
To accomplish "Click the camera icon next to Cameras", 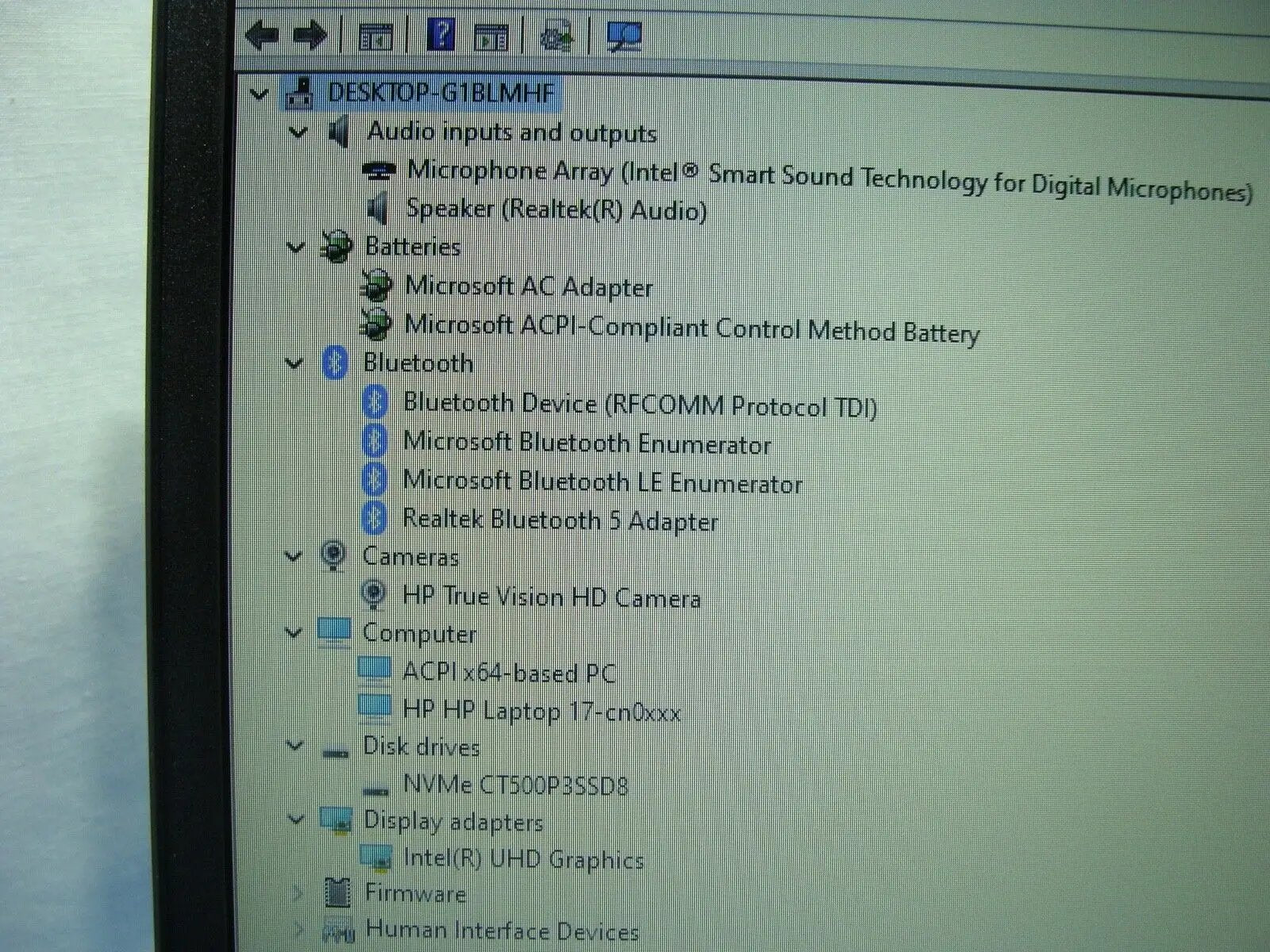I will tap(334, 556).
